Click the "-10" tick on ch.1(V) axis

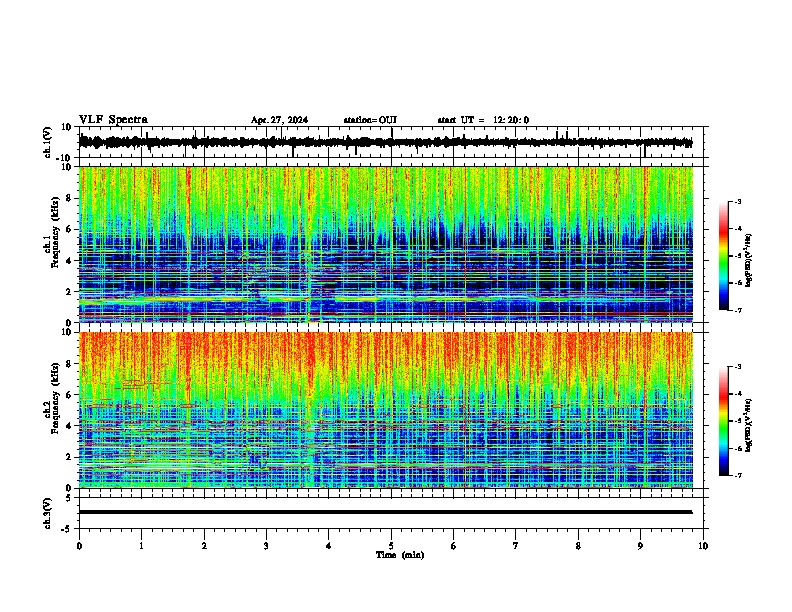65,158
